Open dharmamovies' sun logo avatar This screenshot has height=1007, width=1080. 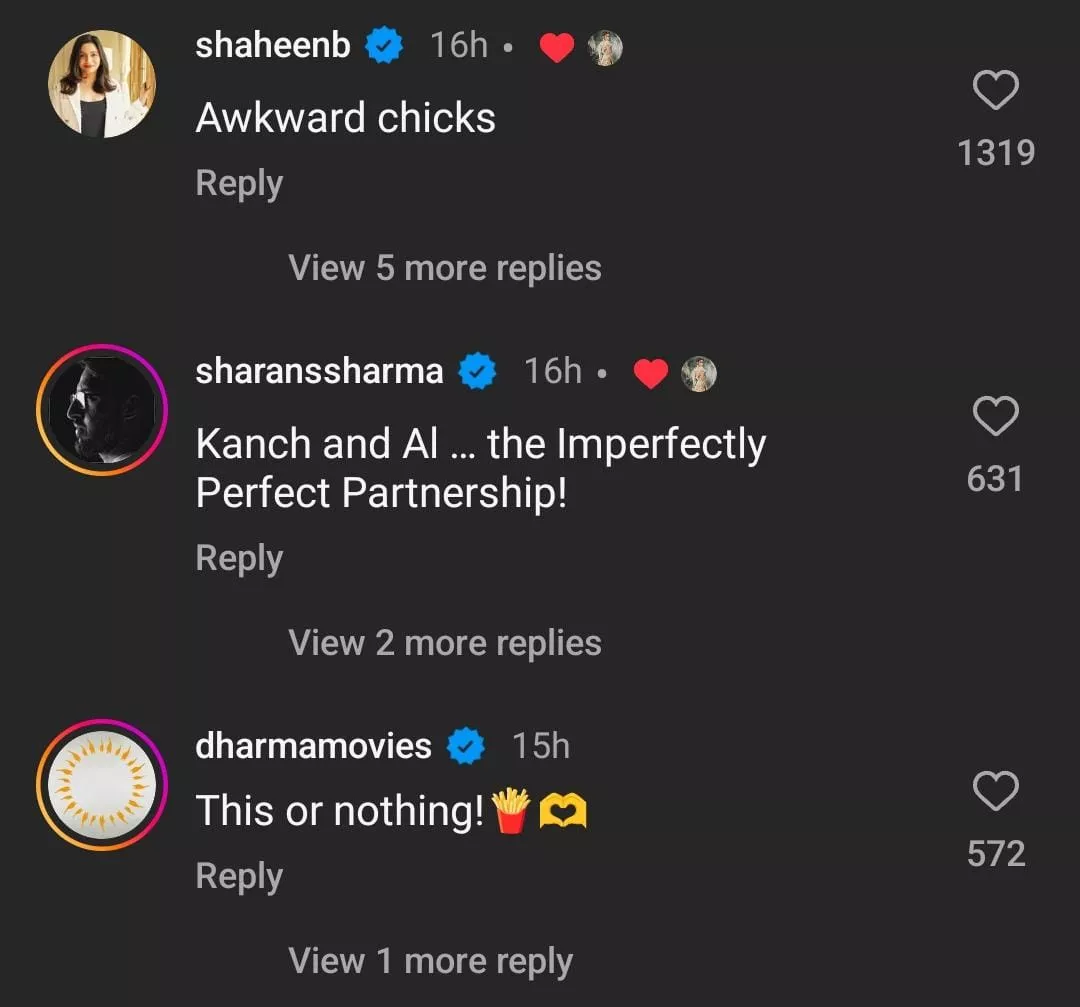coord(102,784)
